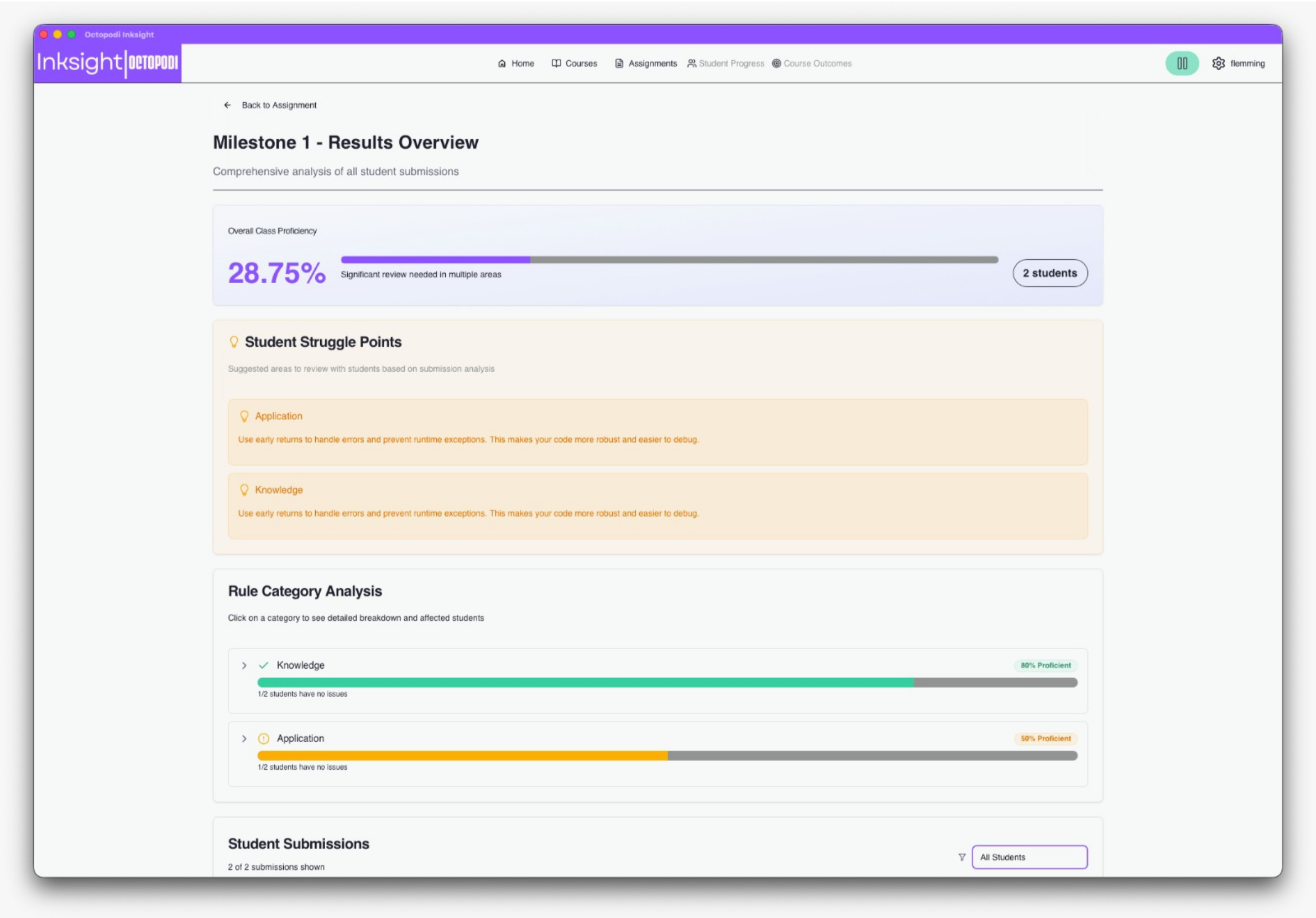Click the back arrow icon
Screen dimensions: 1316x918
[x=228, y=105]
